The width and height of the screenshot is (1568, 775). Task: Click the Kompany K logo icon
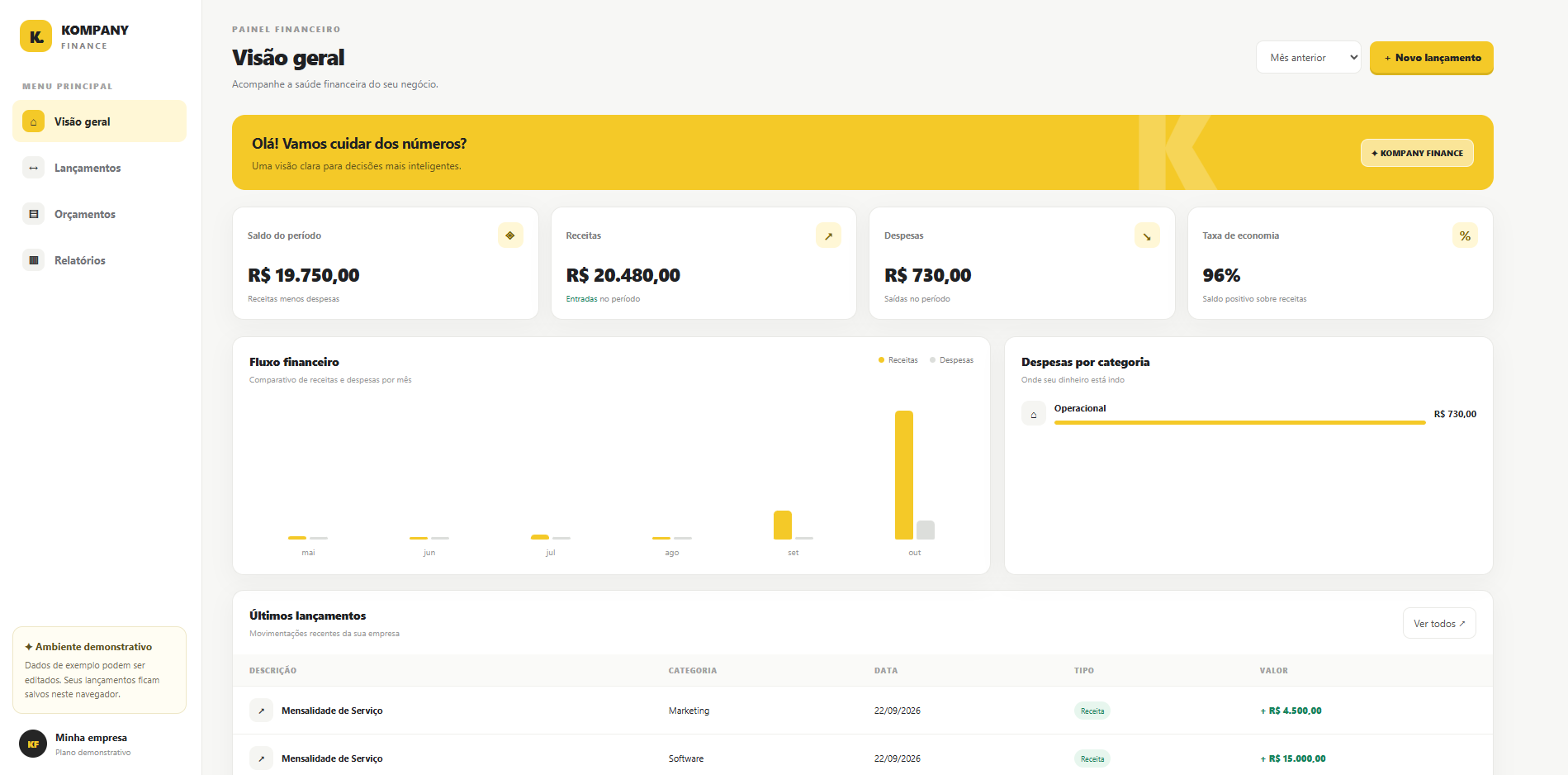pos(36,36)
